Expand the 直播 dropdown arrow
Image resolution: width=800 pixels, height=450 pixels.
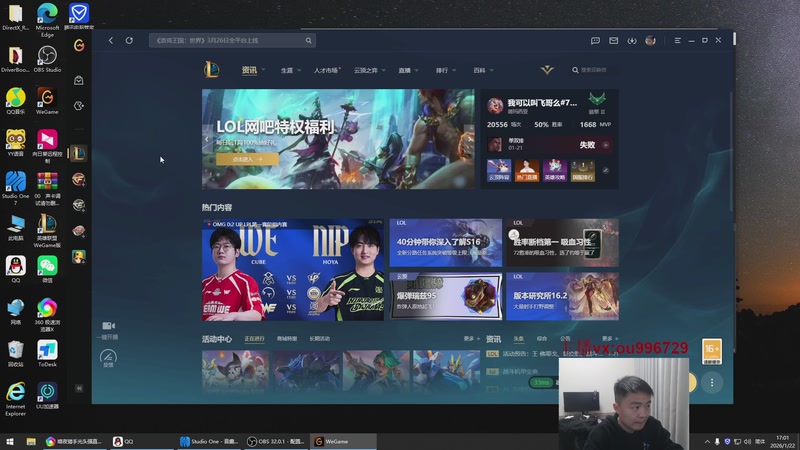click(417, 70)
